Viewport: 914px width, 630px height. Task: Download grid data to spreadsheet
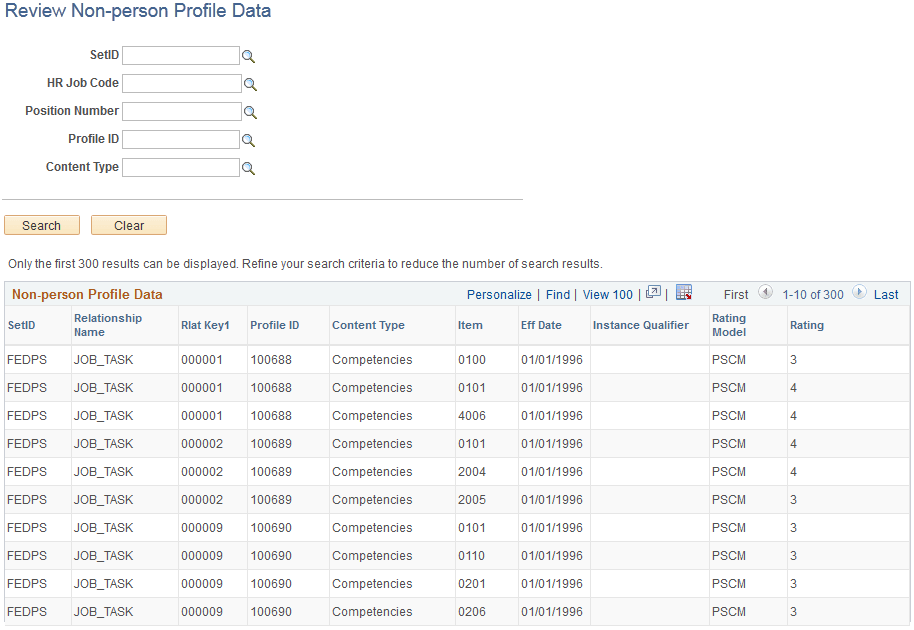click(x=684, y=294)
